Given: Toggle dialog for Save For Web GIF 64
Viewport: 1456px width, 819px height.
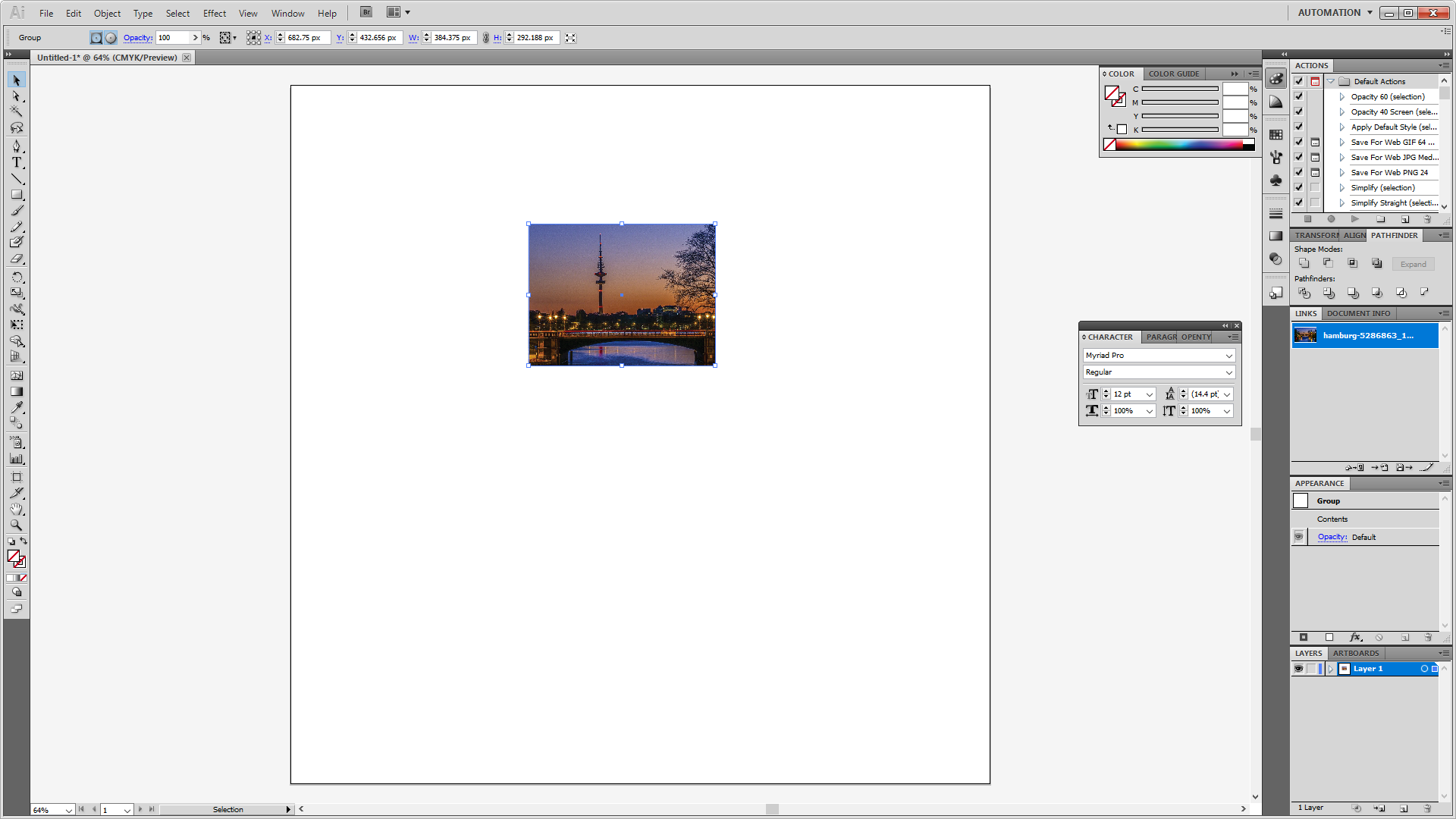Looking at the screenshot, I should click(x=1316, y=142).
